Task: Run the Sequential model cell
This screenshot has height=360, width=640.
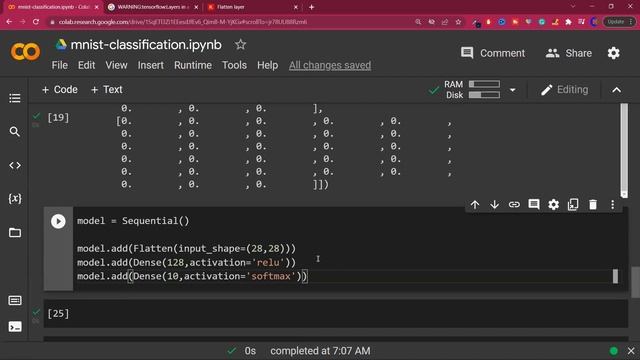Action: (x=58, y=221)
